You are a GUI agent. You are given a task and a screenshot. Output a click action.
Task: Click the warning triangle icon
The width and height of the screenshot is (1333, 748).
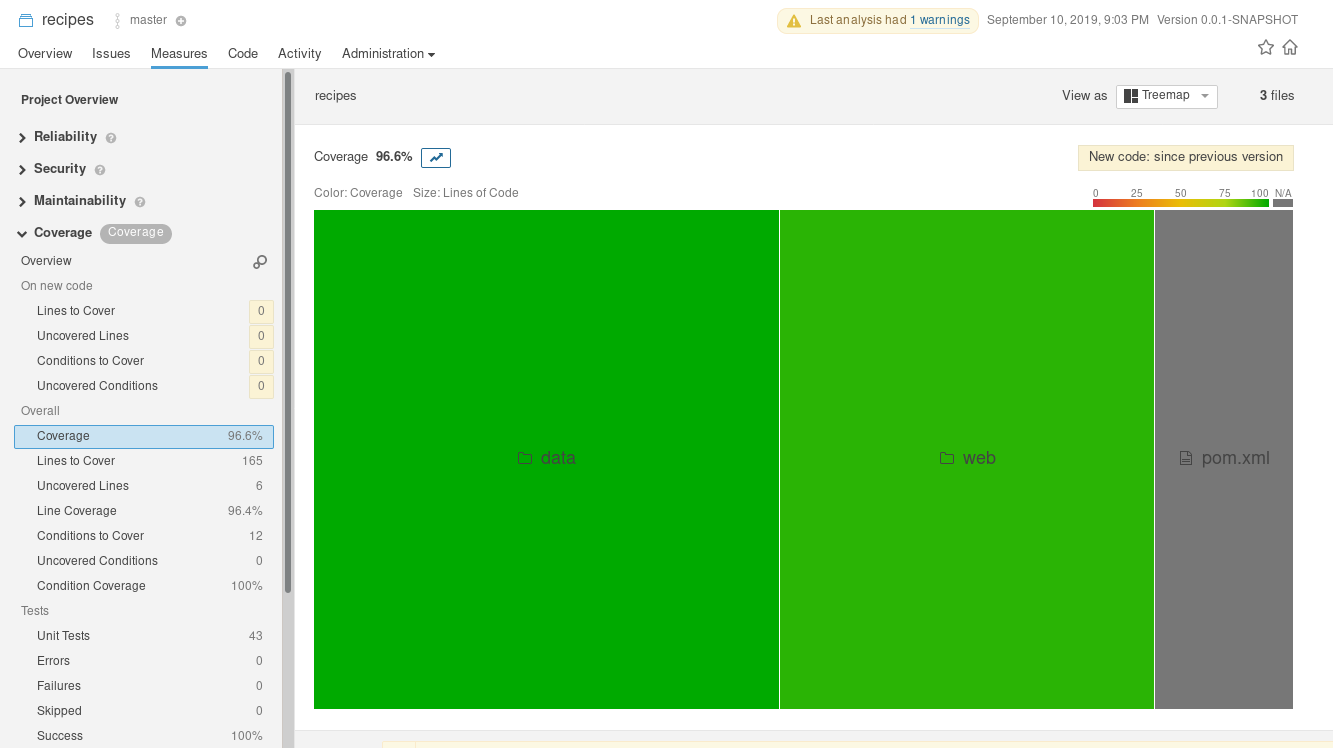(x=794, y=21)
